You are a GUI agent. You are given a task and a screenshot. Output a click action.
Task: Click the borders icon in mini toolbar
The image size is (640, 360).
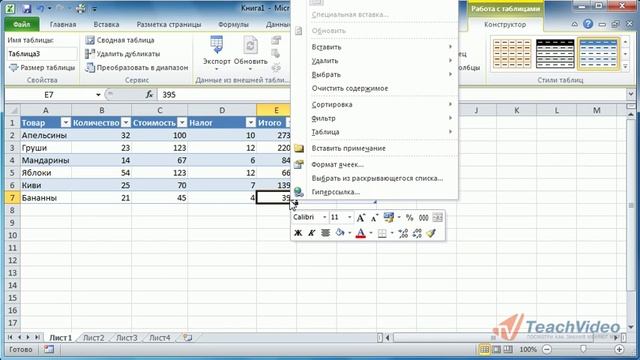click(x=382, y=233)
